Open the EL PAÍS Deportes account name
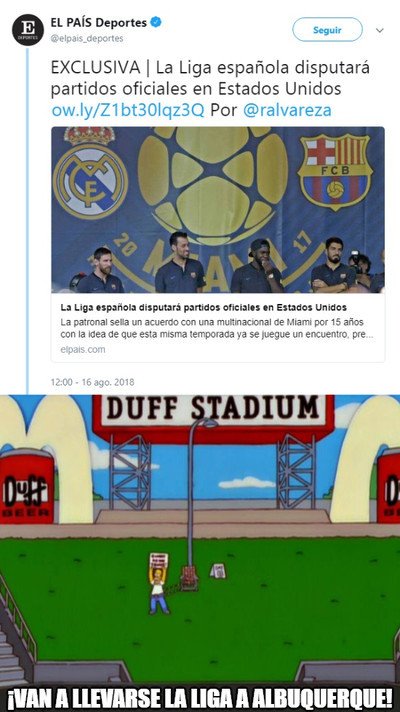This screenshot has width=400, height=712. [99, 22]
